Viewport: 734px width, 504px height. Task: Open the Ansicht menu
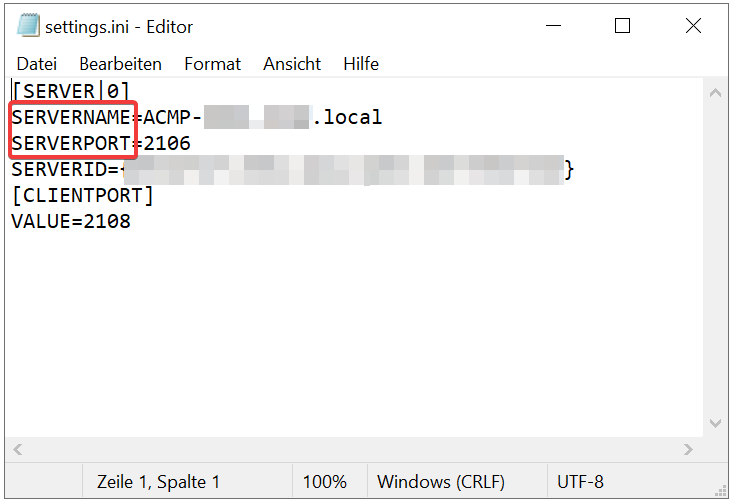pos(292,64)
